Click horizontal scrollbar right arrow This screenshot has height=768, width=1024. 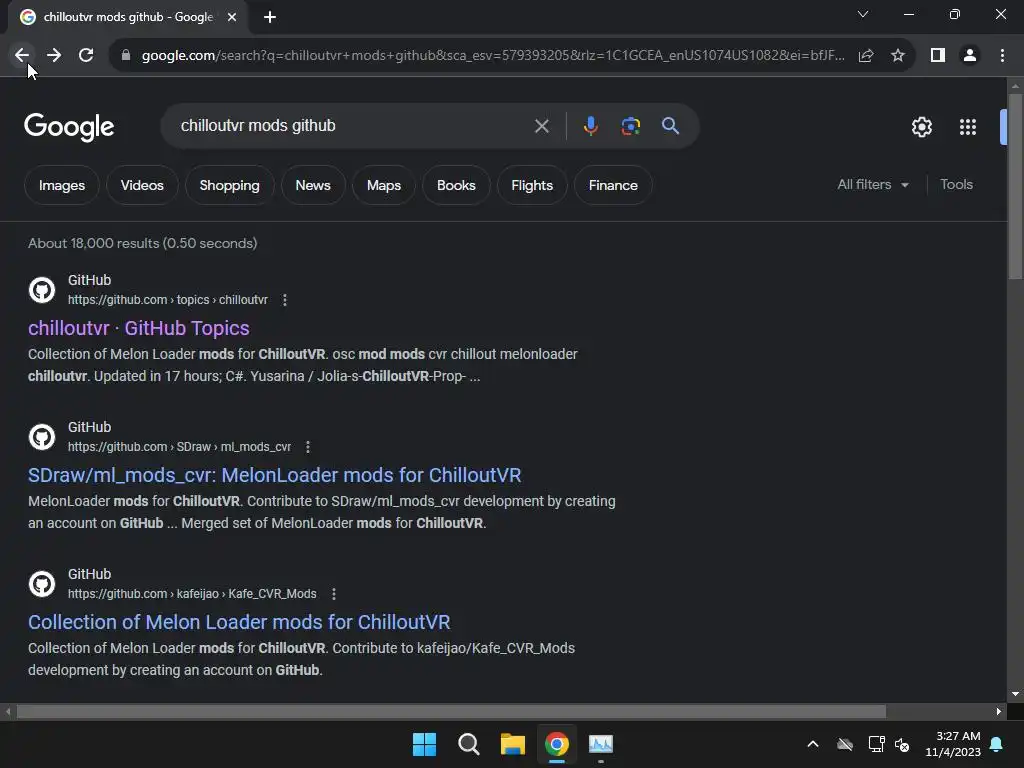point(999,711)
